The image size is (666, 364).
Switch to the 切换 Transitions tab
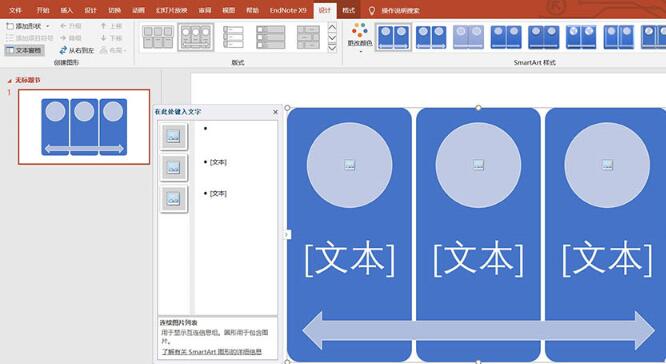[114, 10]
